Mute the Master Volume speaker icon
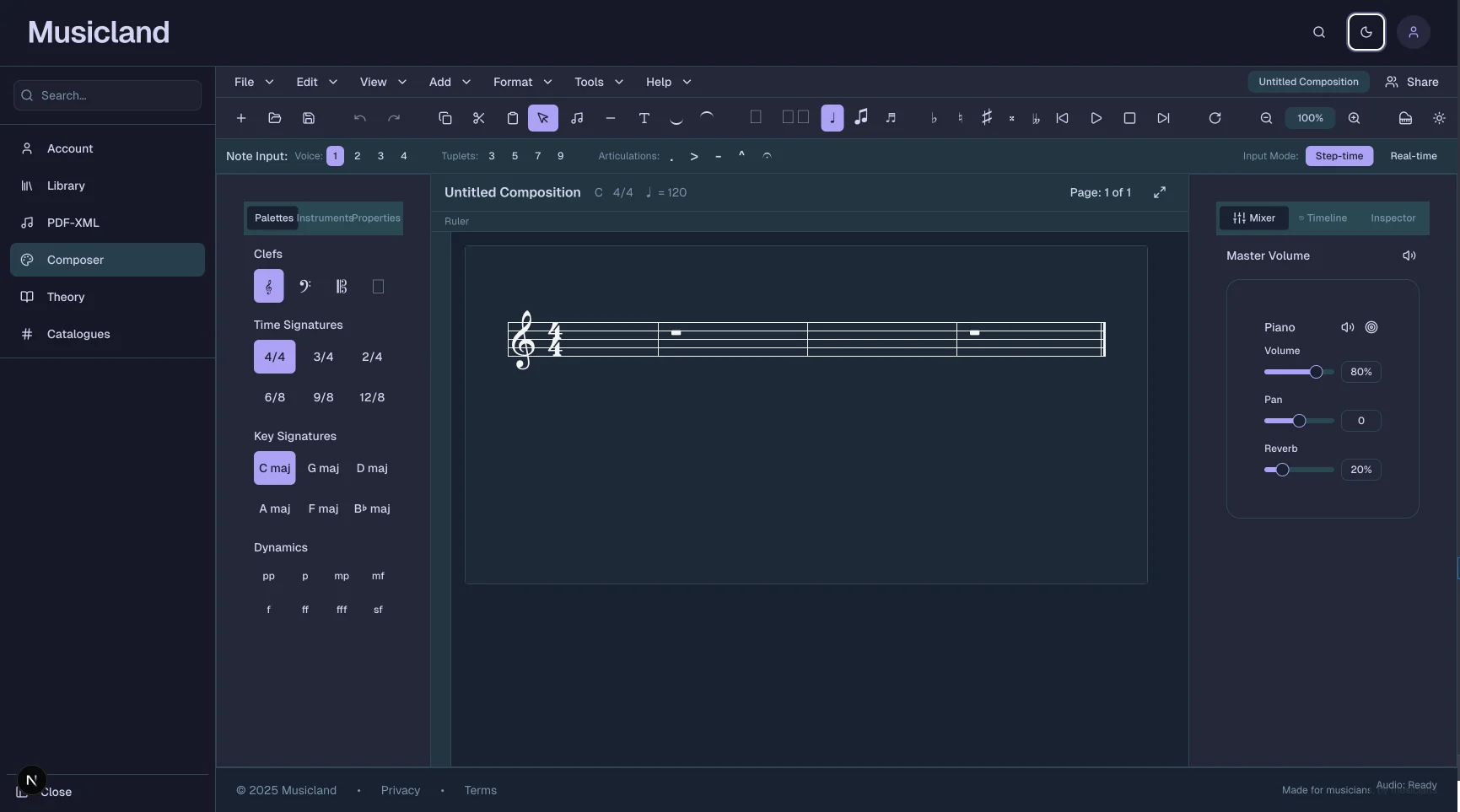The height and width of the screenshot is (812, 1460). [x=1409, y=255]
